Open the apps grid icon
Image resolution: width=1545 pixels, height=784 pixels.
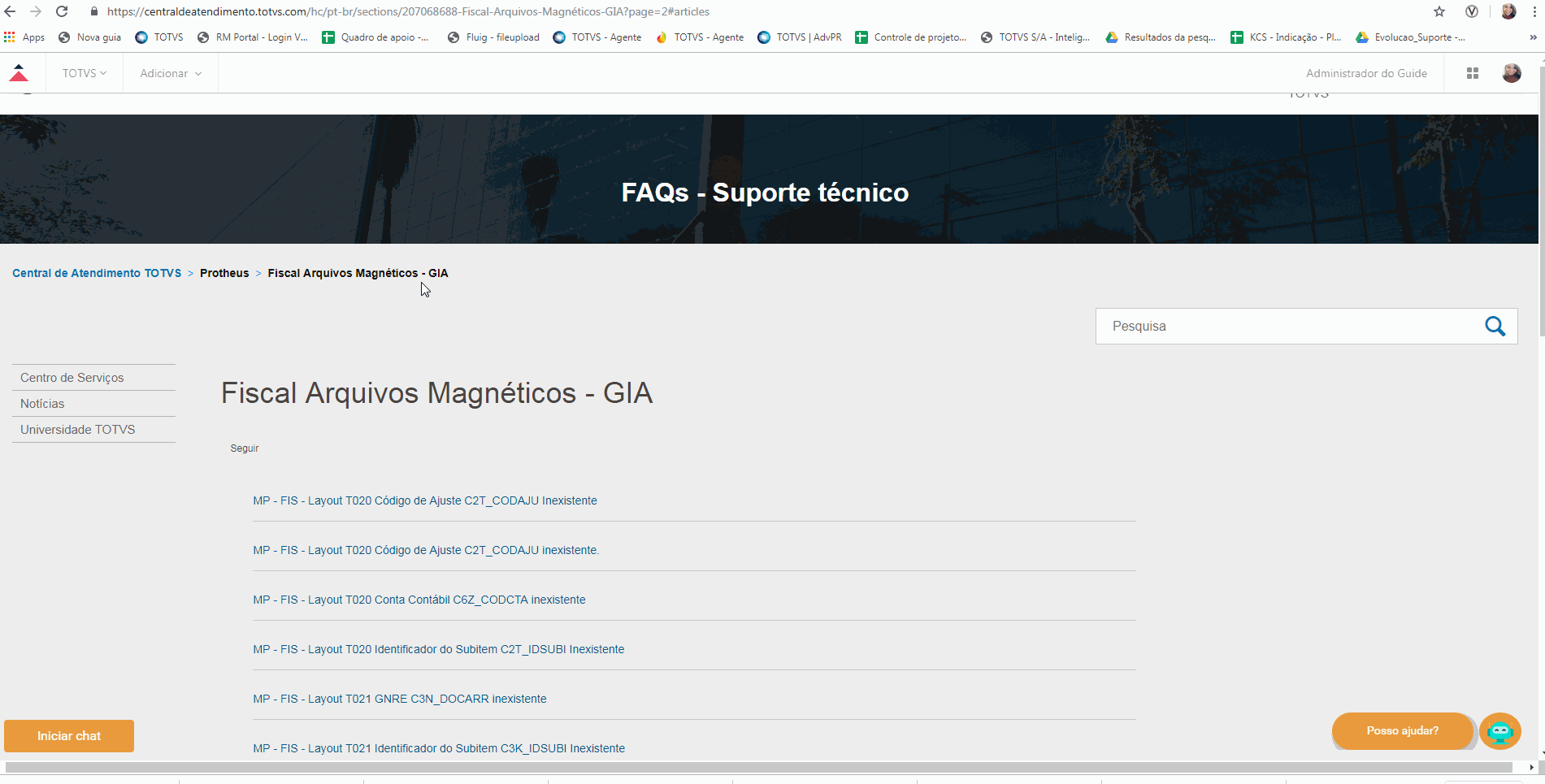click(x=1472, y=73)
